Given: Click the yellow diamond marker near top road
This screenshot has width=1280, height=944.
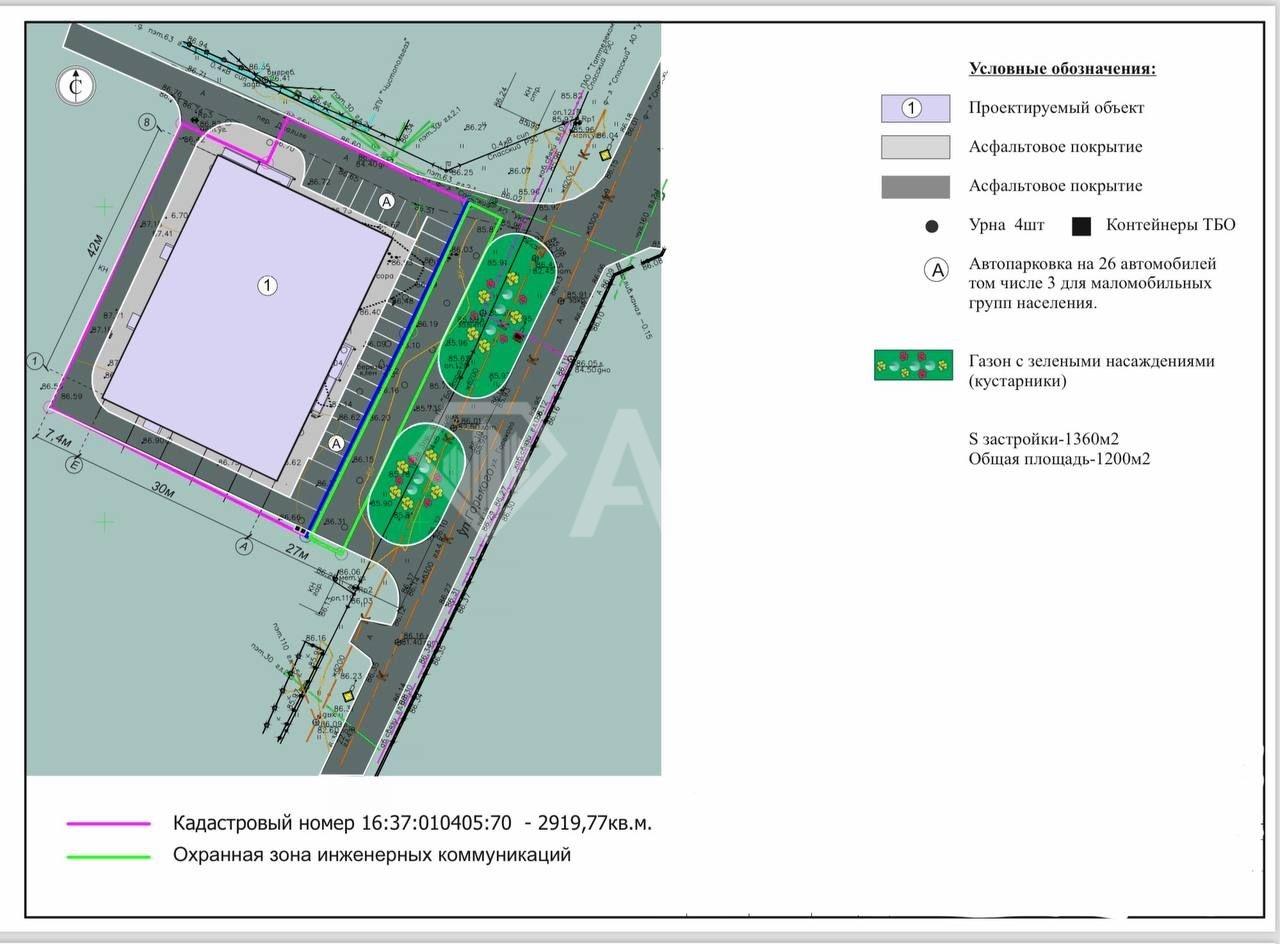Looking at the screenshot, I should 604,156.
